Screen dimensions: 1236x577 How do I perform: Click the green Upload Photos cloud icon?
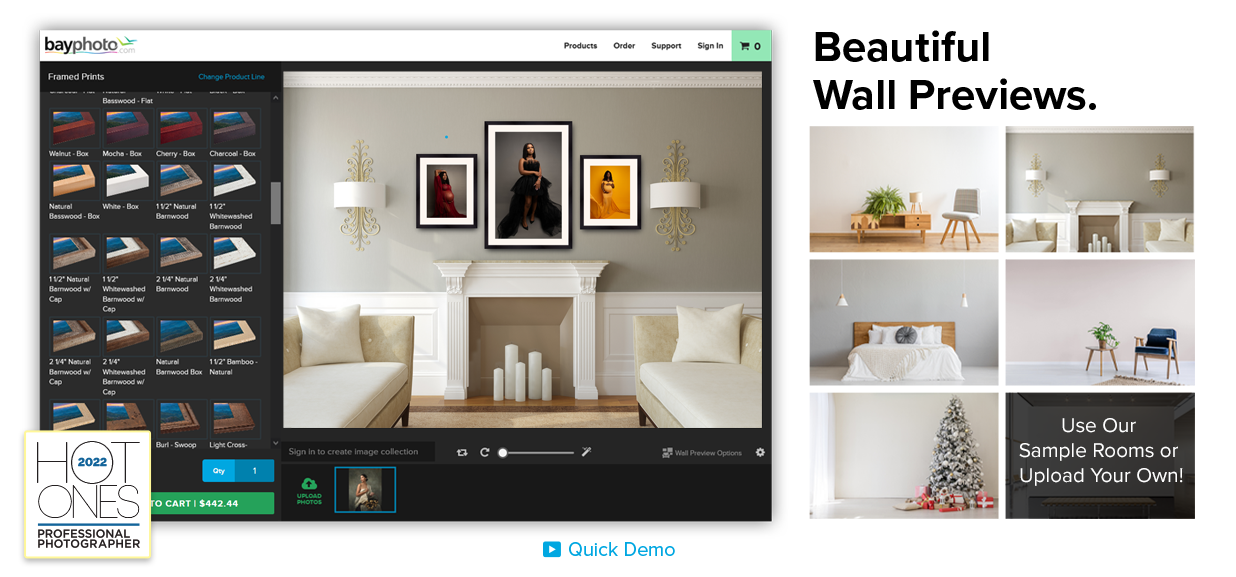(x=309, y=485)
